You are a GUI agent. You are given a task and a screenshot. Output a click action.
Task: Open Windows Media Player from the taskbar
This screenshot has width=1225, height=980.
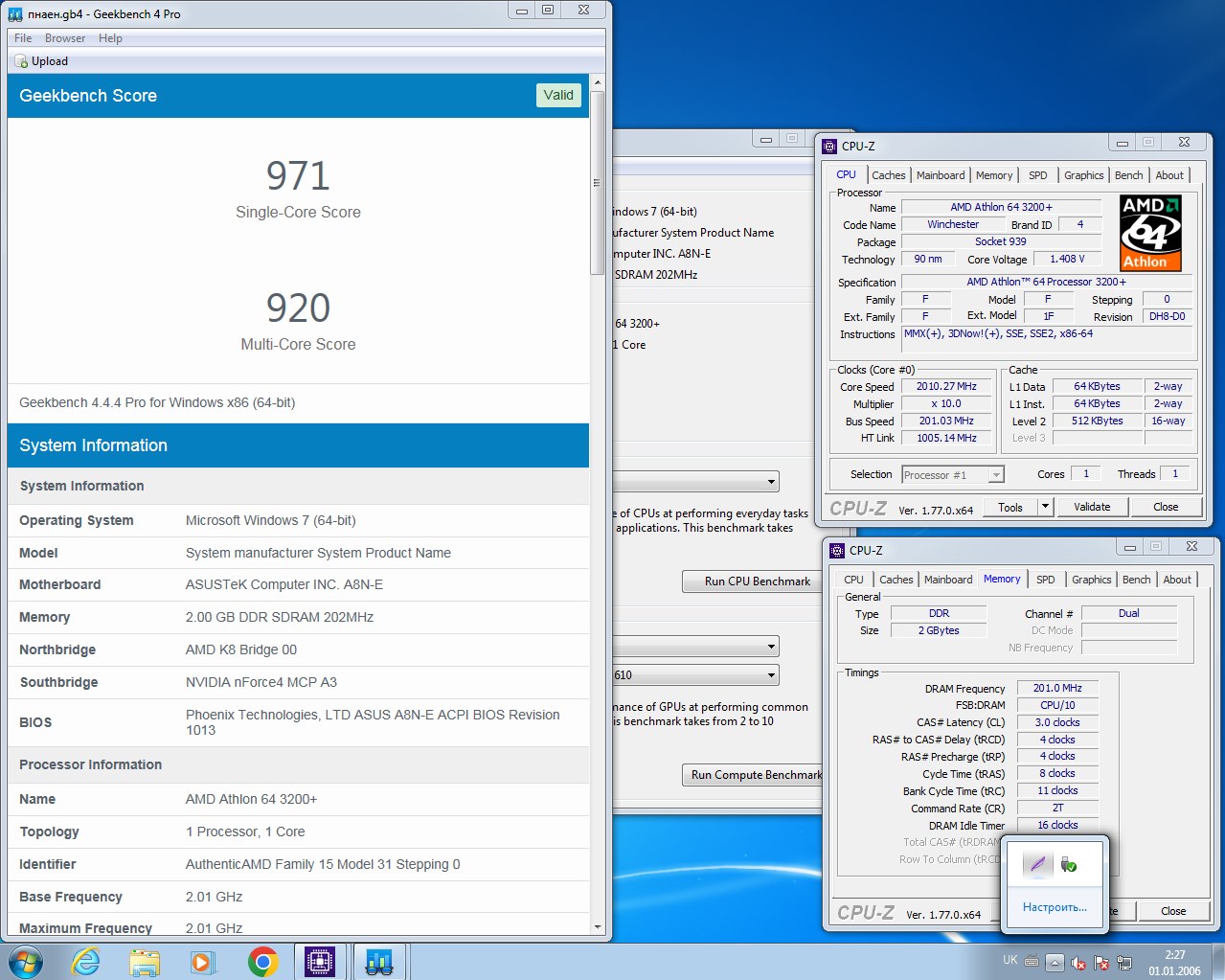pyautogui.click(x=203, y=962)
